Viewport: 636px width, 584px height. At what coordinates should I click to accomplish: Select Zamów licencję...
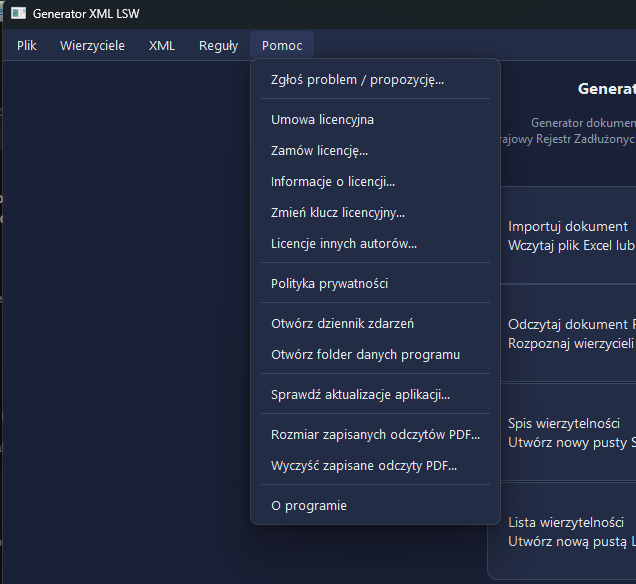coord(376,150)
